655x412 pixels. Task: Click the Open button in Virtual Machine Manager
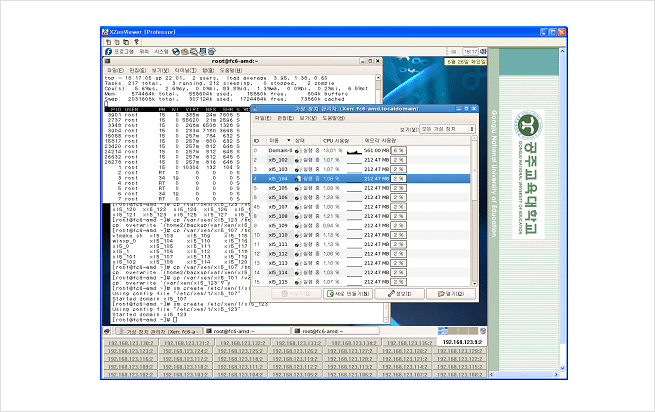[x=451, y=294]
